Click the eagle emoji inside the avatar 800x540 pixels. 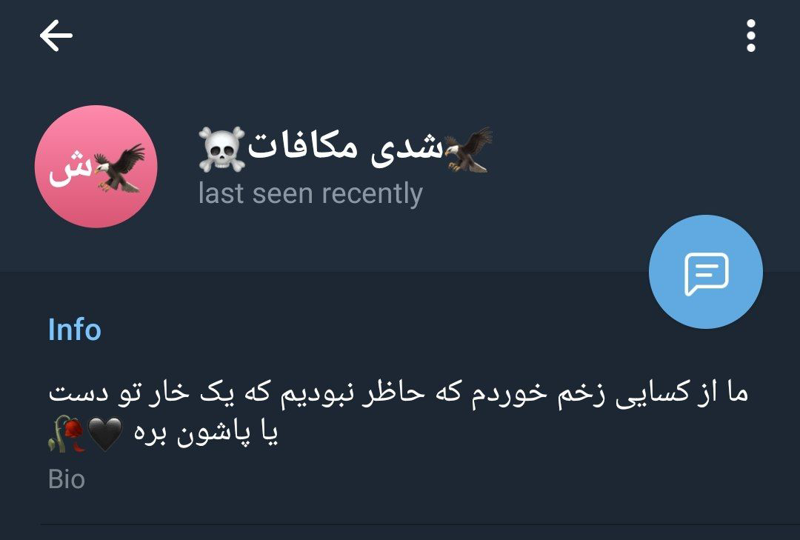[x=120, y=168]
